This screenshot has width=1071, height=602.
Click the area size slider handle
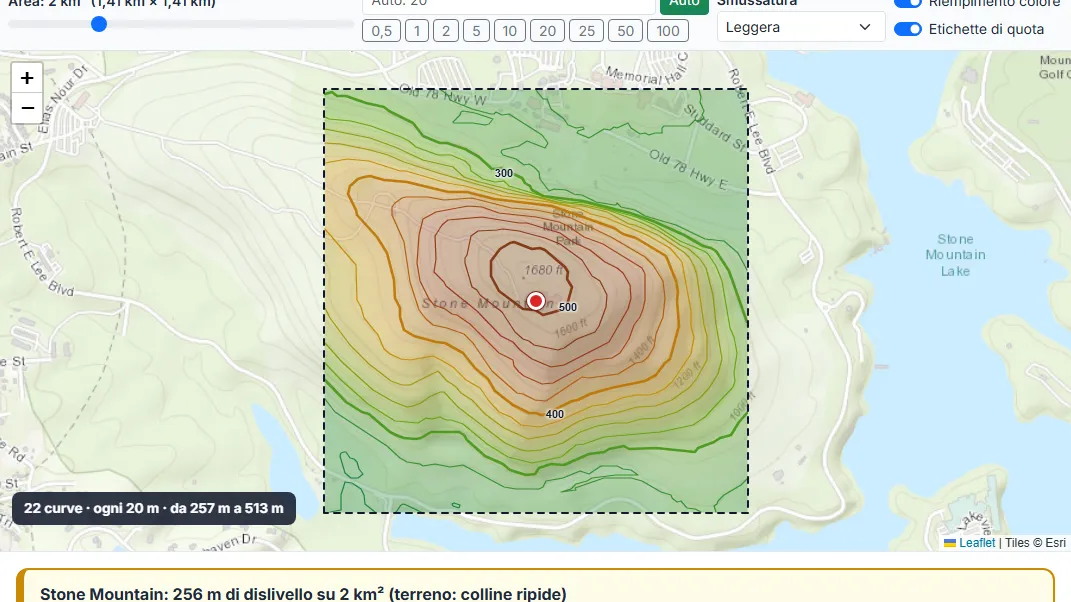pos(99,25)
